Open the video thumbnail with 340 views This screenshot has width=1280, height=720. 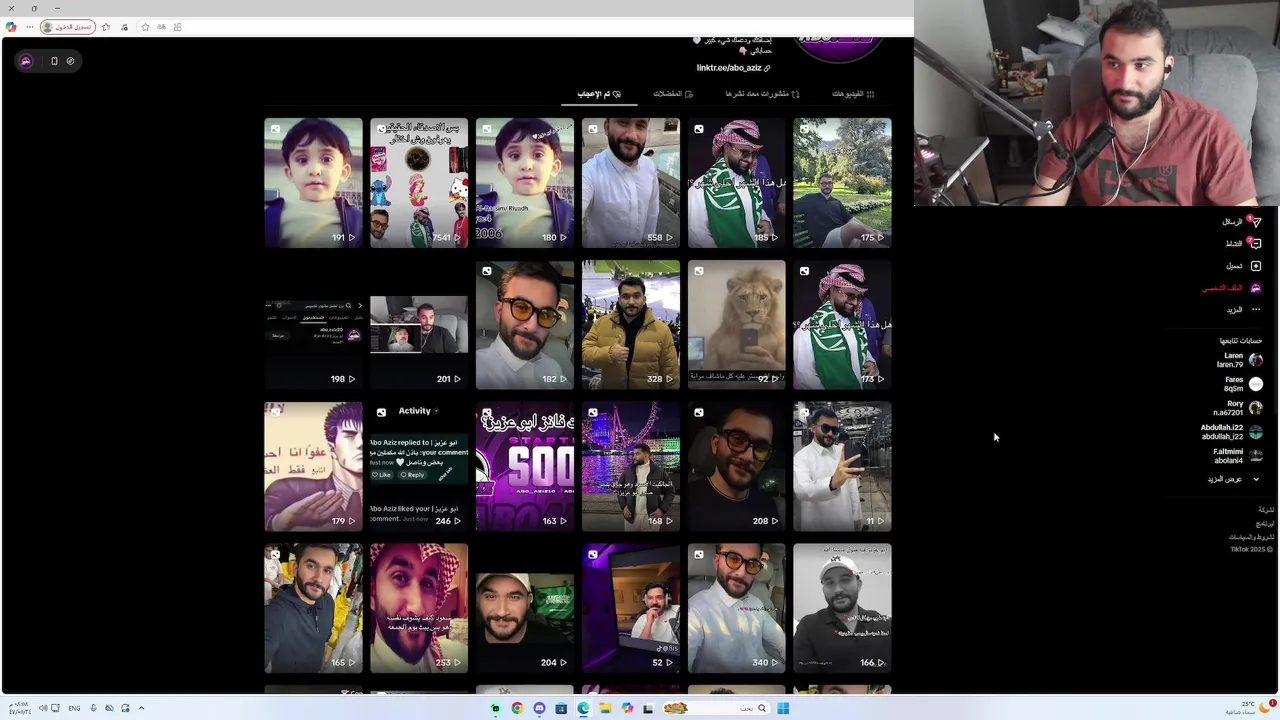pos(737,608)
